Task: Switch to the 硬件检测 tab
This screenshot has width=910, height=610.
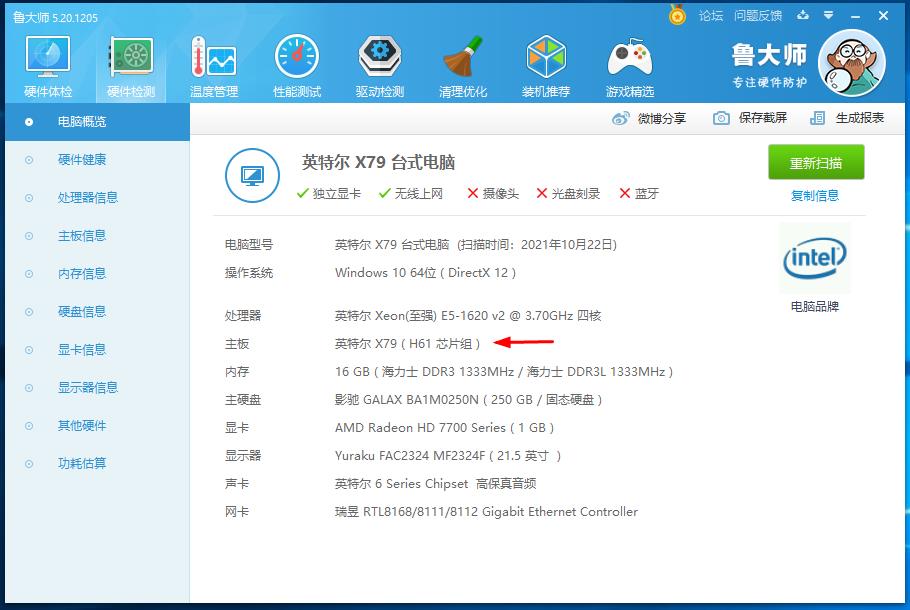Action: pos(130,64)
